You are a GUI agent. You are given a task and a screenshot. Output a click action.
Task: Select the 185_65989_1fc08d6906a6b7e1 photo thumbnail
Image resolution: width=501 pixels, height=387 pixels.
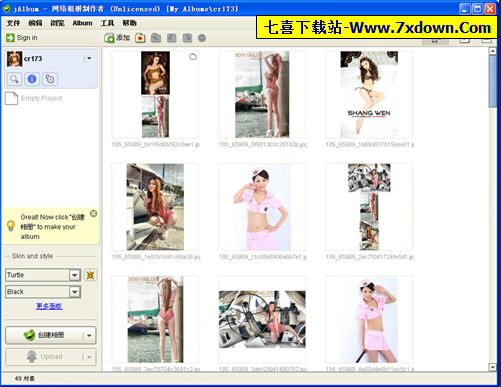pos(262,207)
